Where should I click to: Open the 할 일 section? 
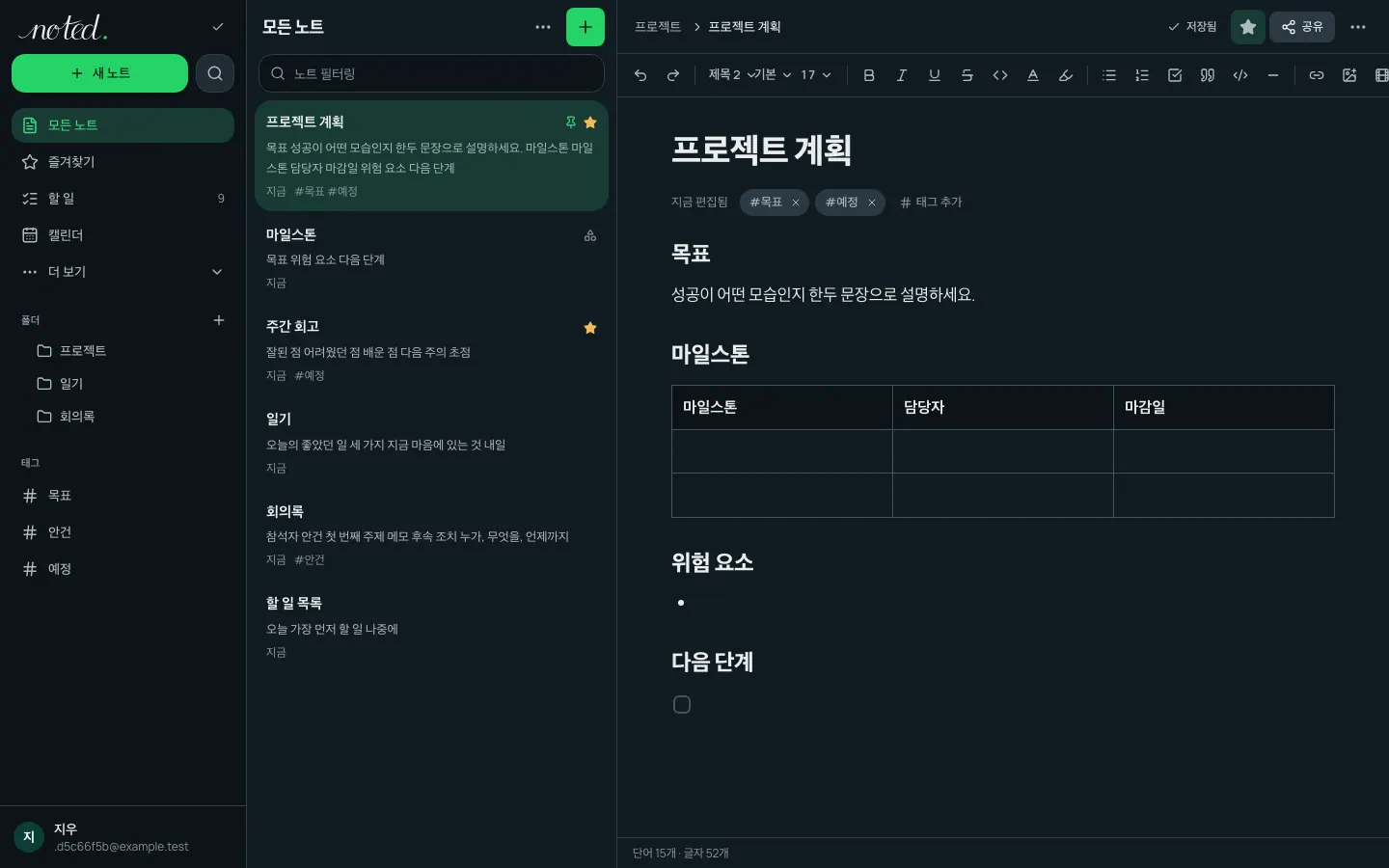coord(123,199)
